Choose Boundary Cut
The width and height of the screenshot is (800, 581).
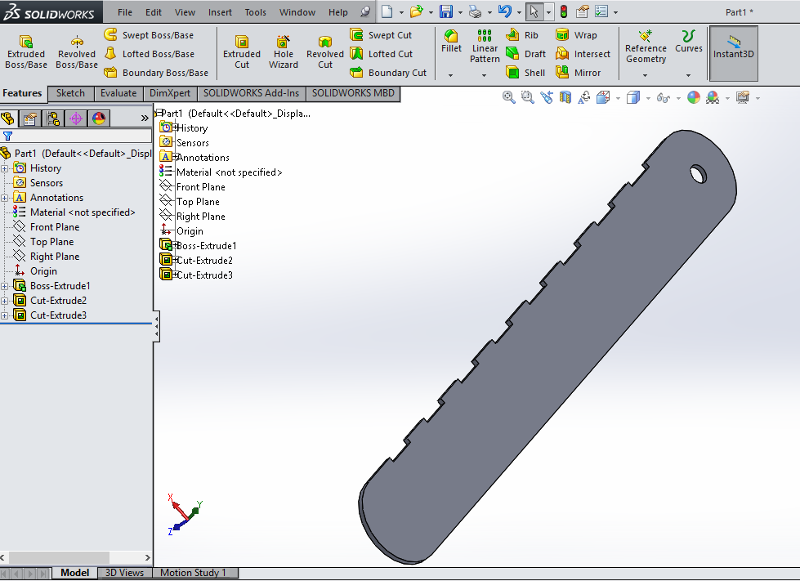click(x=388, y=72)
